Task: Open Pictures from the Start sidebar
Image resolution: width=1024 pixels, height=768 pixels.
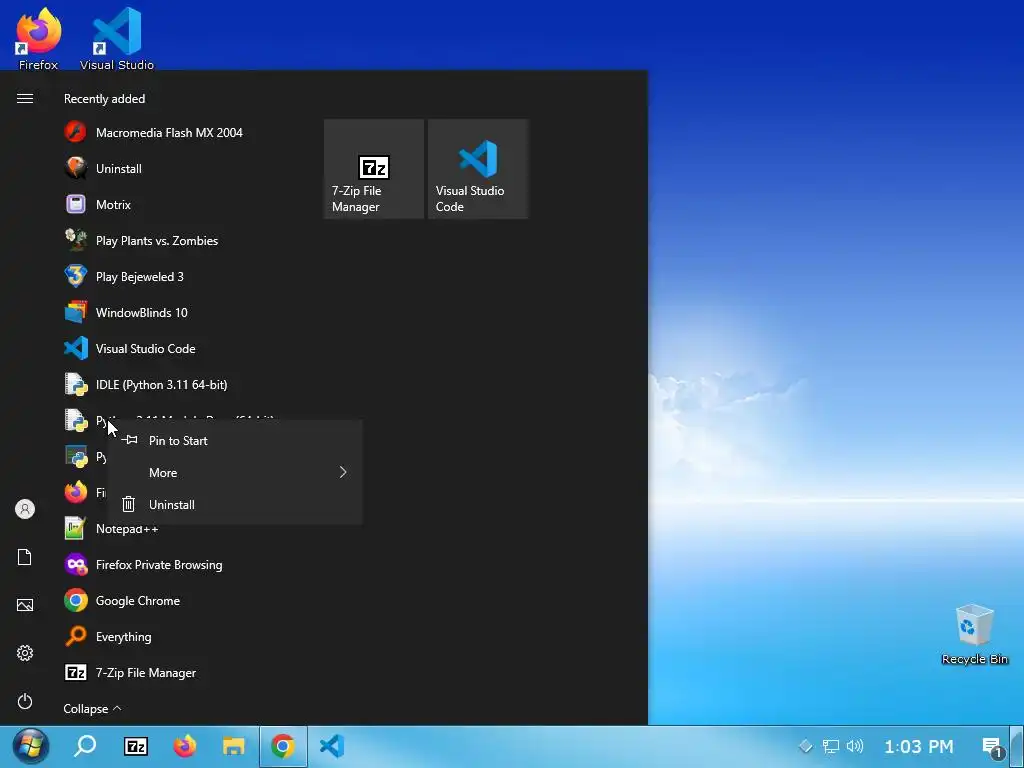Action: coord(25,605)
